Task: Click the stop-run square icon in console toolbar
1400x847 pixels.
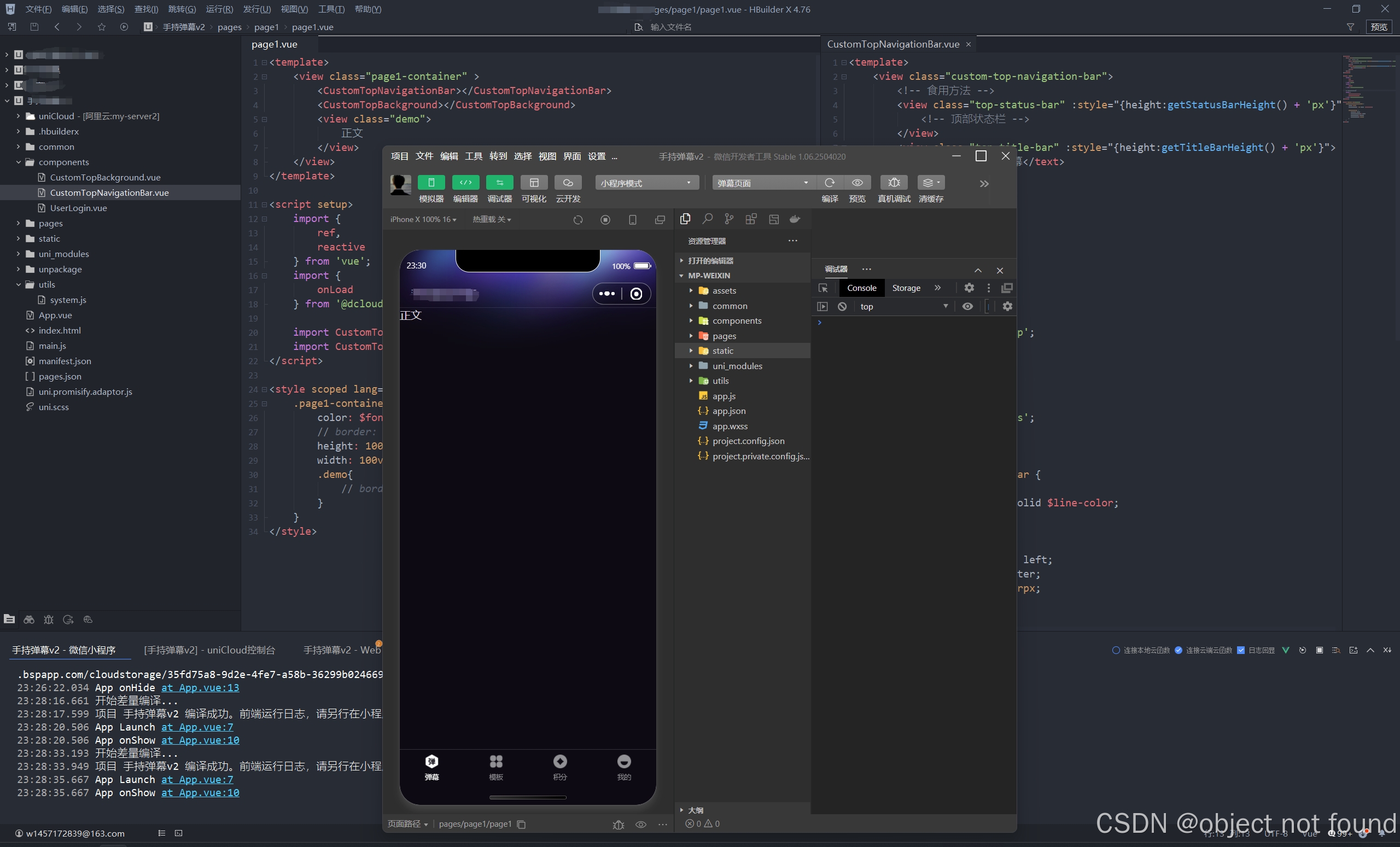Action: pos(1319,650)
